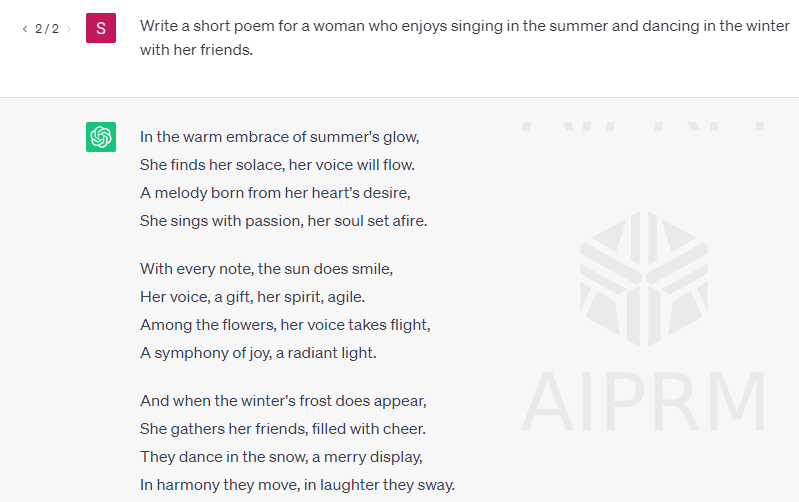Screen dimensions: 799x502
Task: Click the line 'A symphony of joy, a radiant light'
Action: [258, 353]
